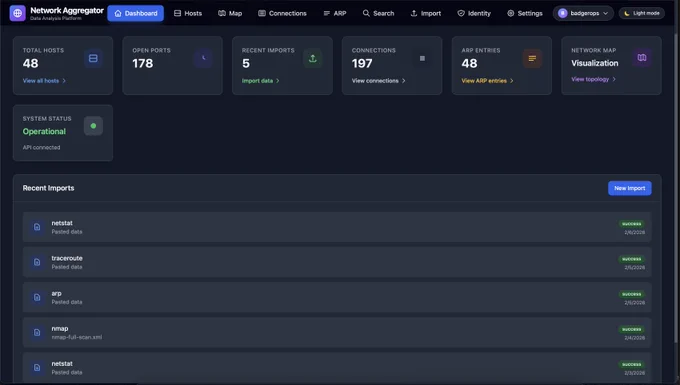Image resolution: width=680 pixels, height=385 pixels.
Task: Click the New Import button
Action: (629, 188)
